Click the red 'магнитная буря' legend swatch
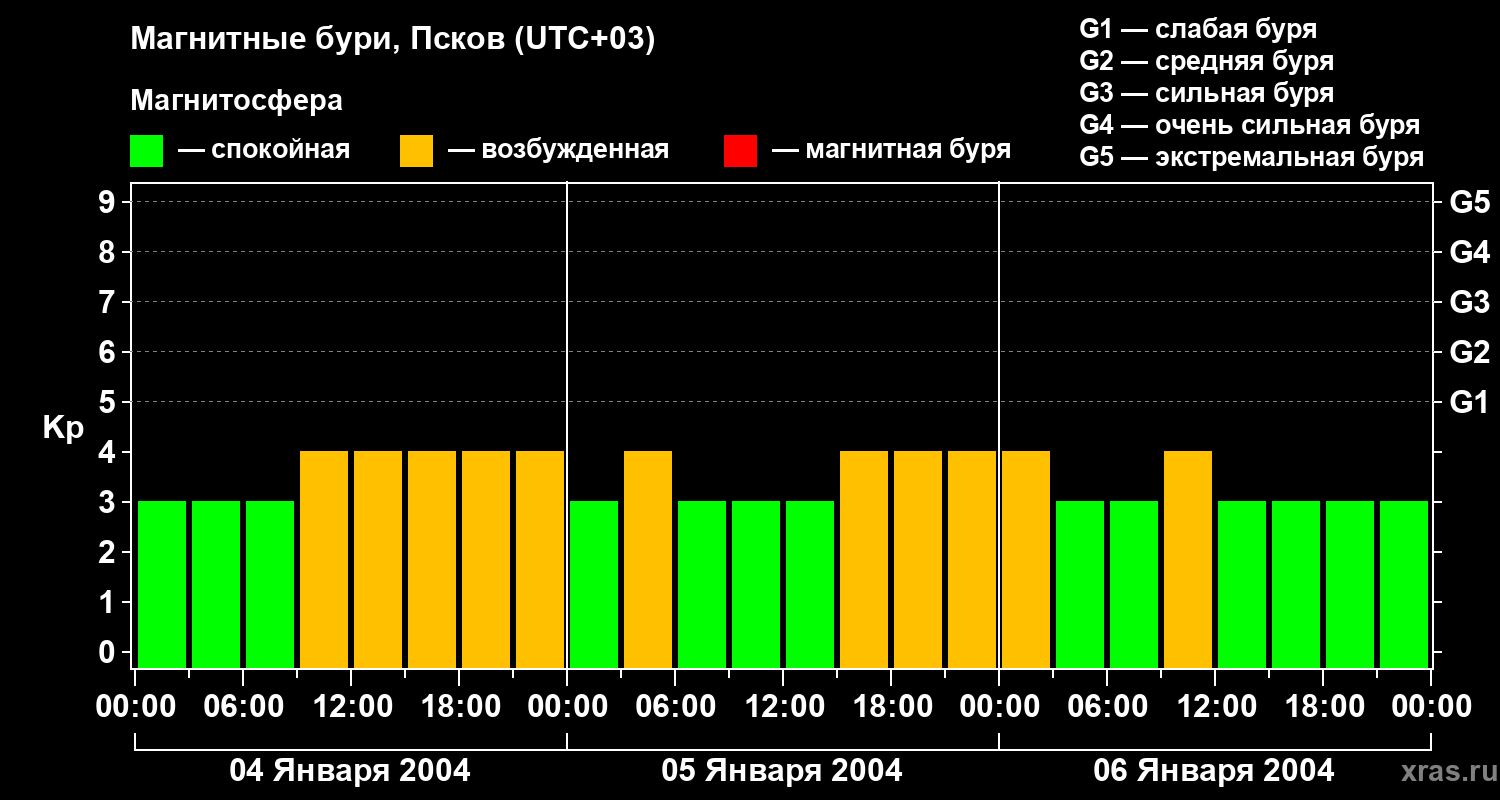Image resolution: width=1500 pixels, height=800 pixels. pyautogui.click(x=740, y=151)
